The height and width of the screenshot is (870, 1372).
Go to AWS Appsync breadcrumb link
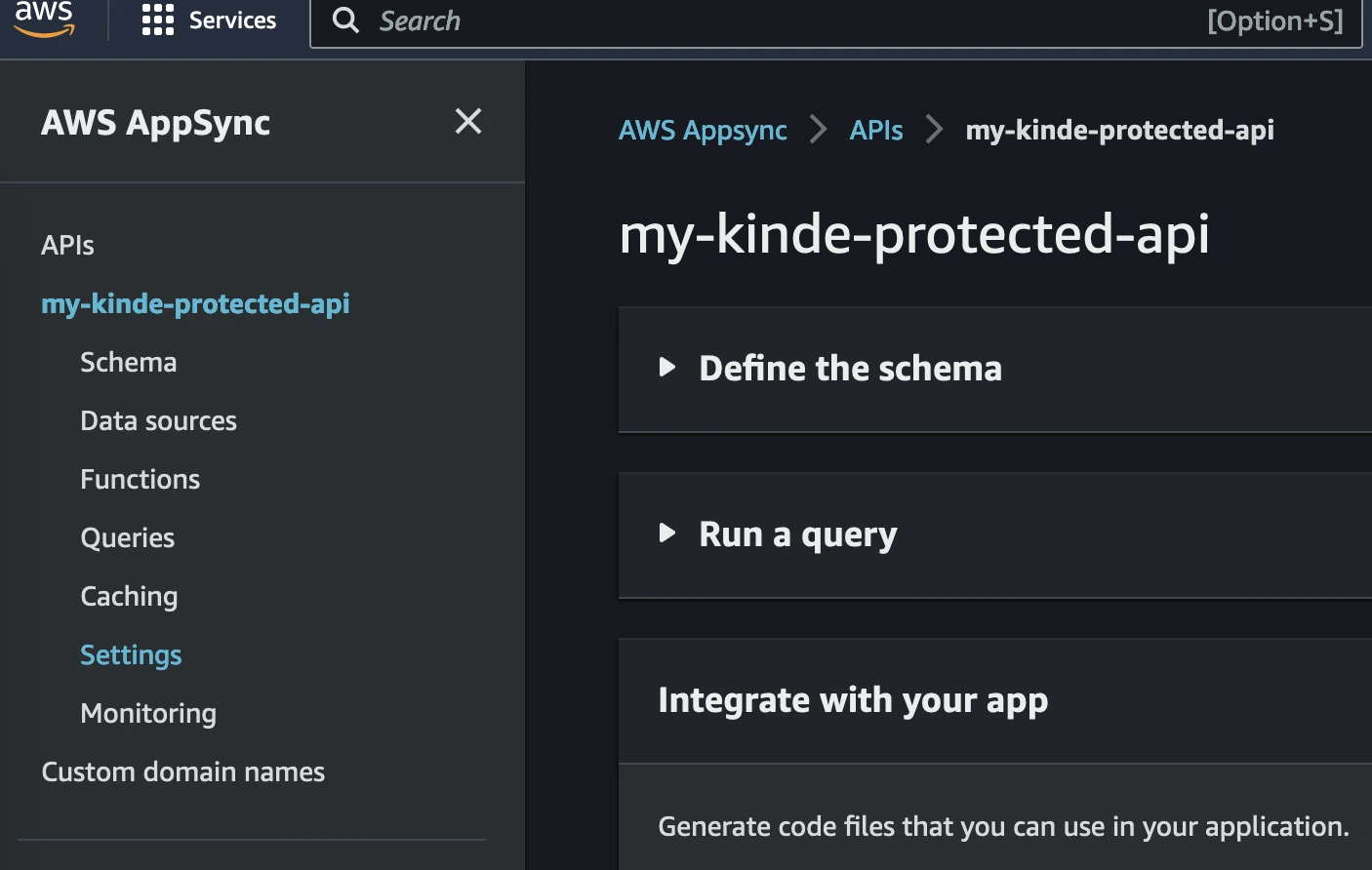(703, 130)
